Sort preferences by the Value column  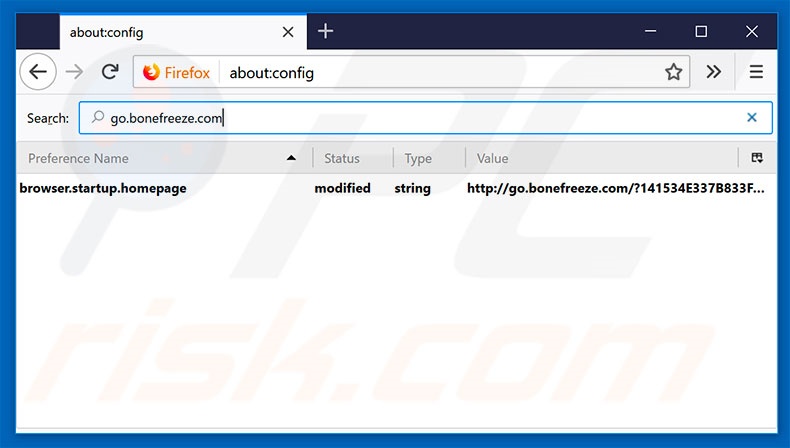point(600,158)
